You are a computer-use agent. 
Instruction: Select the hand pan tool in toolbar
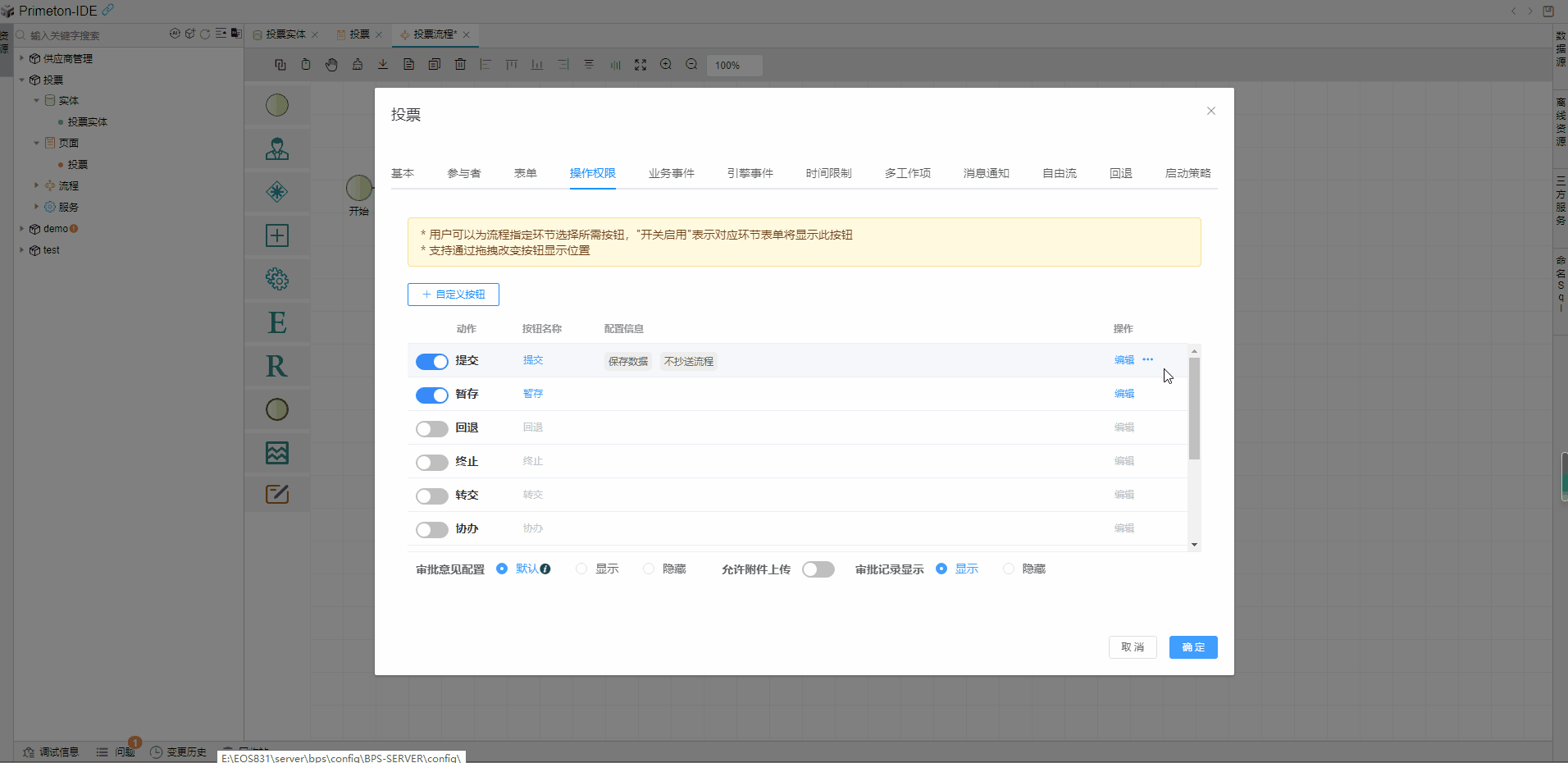click(331, 65)
